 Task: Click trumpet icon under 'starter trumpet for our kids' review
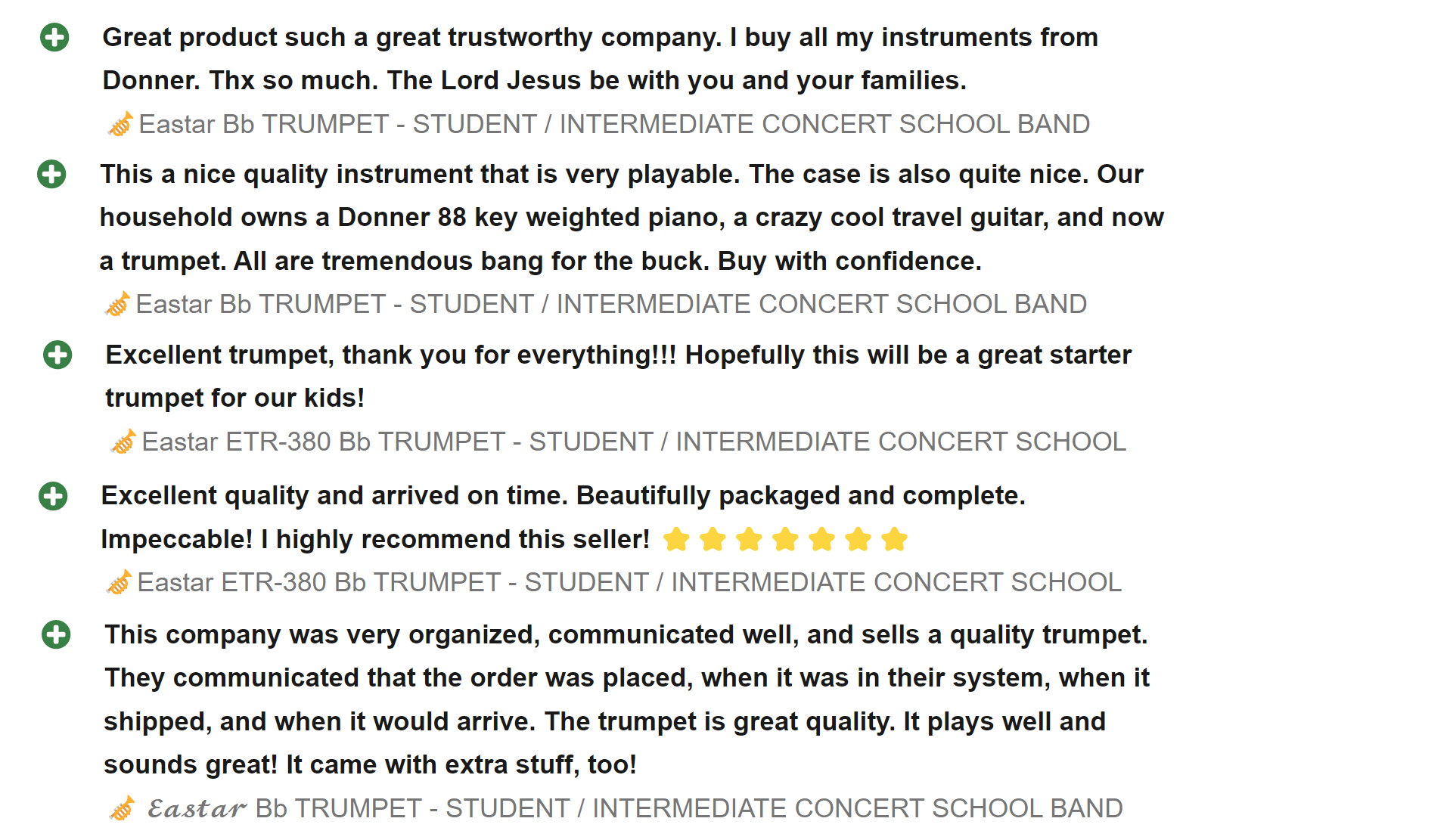tap(123, 442)
